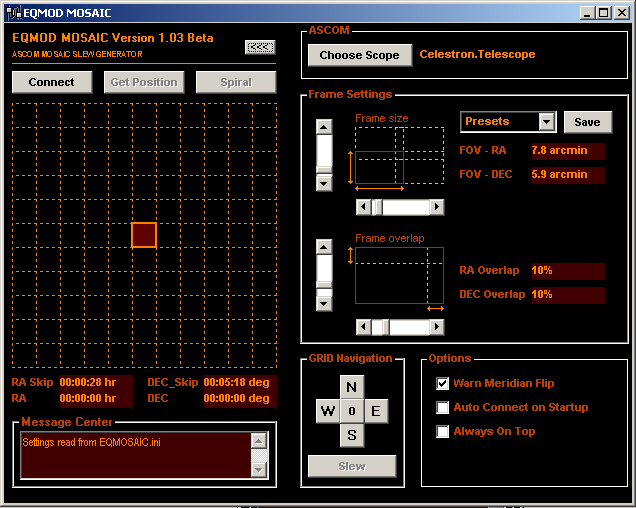Screen dimensions: 636x508
Task: Click frame size vertical scrollbar down arrow
Action: [324, 183]
